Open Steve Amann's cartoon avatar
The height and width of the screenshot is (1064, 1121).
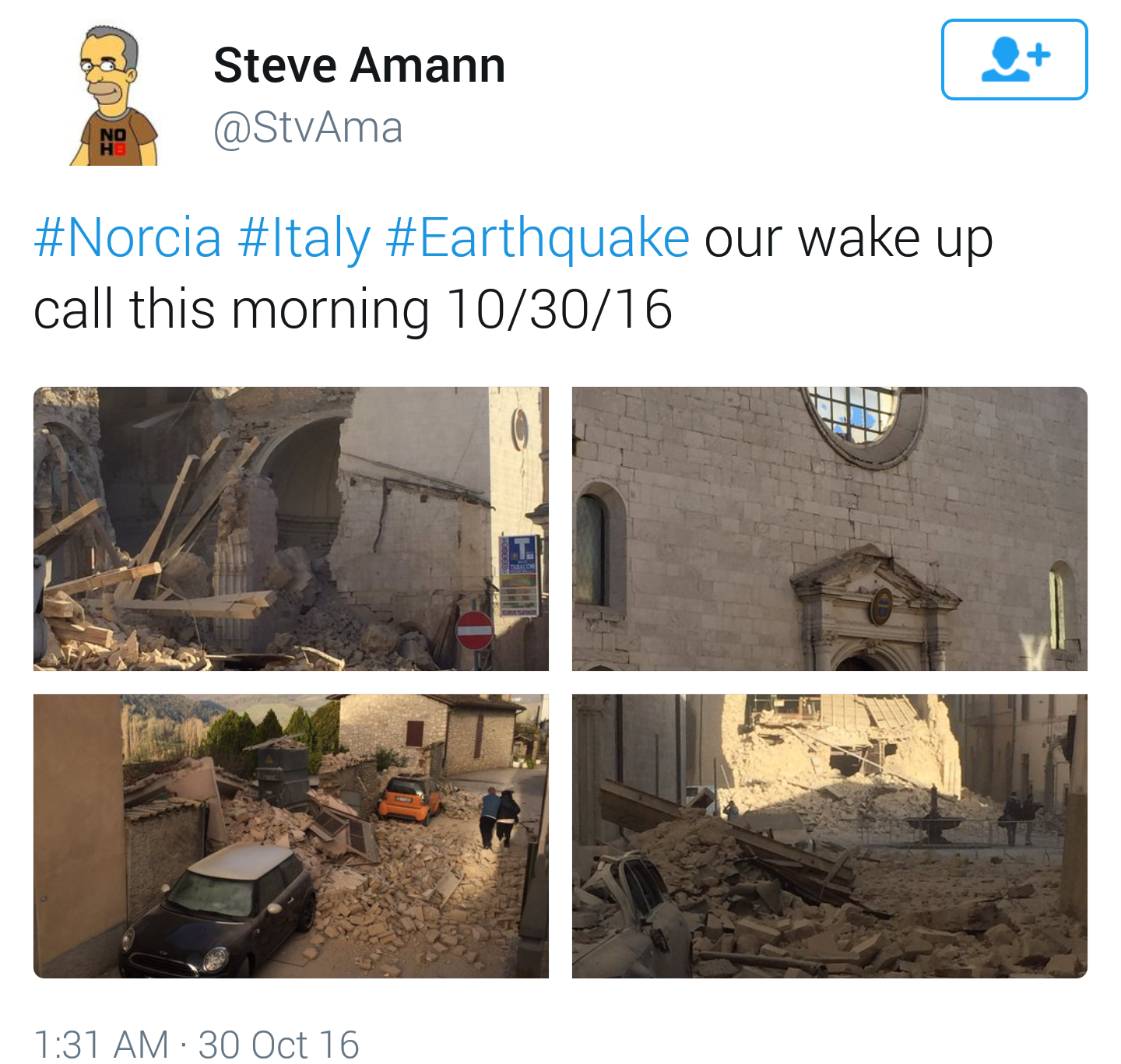(114, 95)
